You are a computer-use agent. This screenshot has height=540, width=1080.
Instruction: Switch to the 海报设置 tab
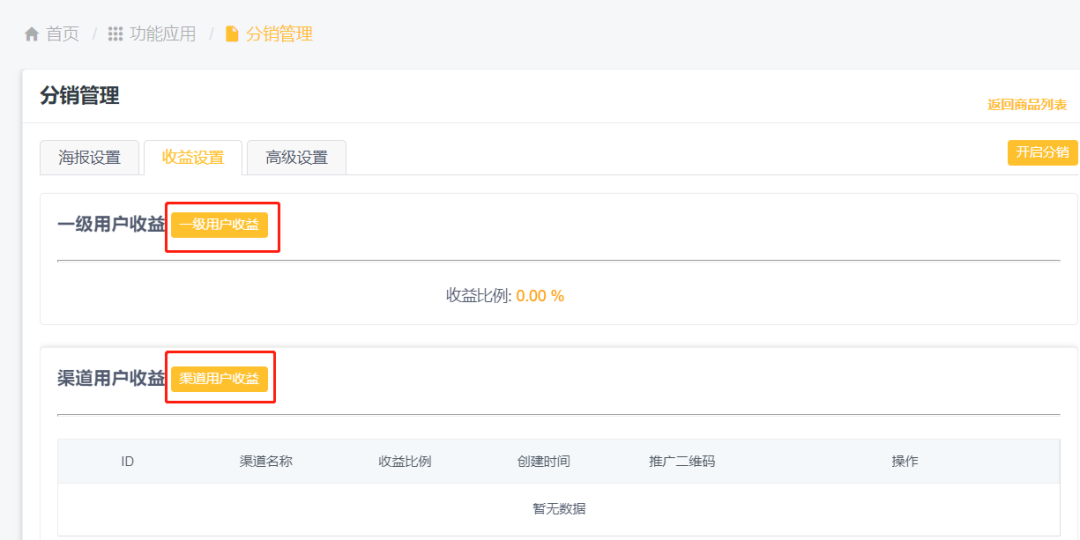(x=89, y=158)
